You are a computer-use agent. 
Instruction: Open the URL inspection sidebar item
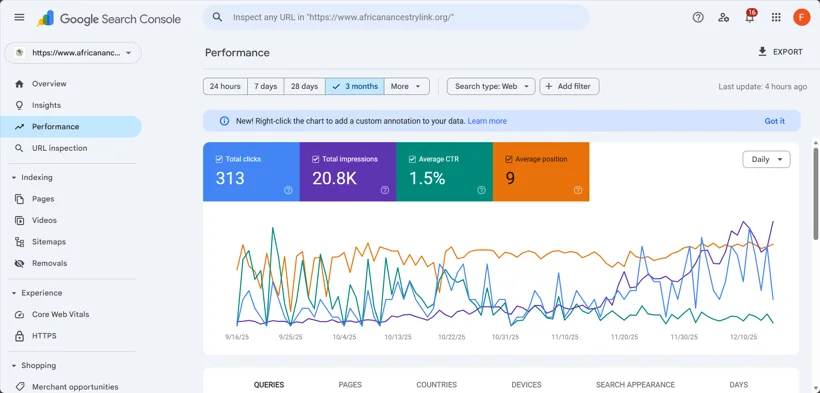(71, 148)
